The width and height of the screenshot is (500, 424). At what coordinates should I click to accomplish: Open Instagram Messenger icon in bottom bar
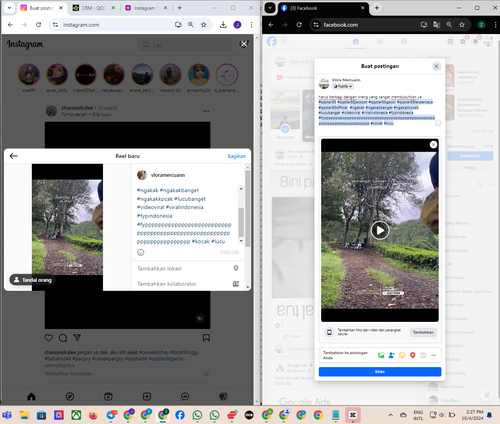(185, 396)
